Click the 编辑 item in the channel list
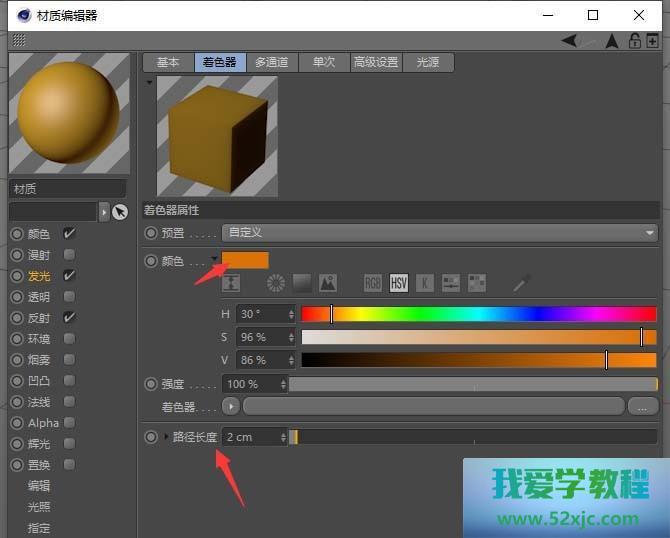 pos(39,486)
